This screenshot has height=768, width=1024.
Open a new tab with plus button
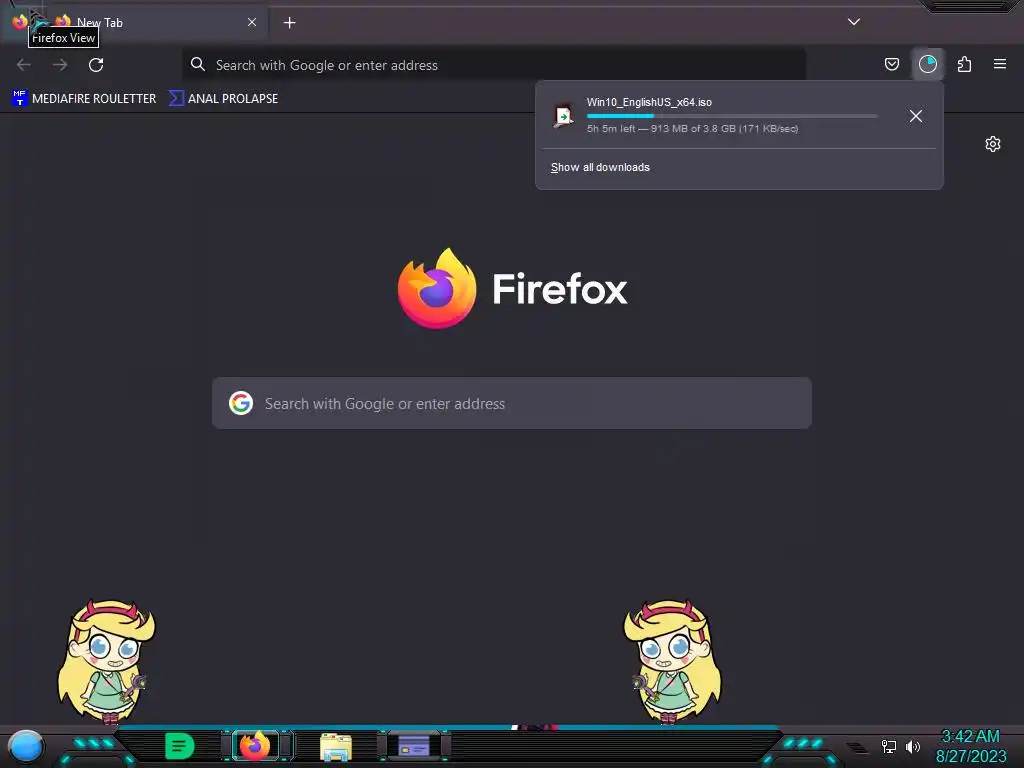[289, 23]
